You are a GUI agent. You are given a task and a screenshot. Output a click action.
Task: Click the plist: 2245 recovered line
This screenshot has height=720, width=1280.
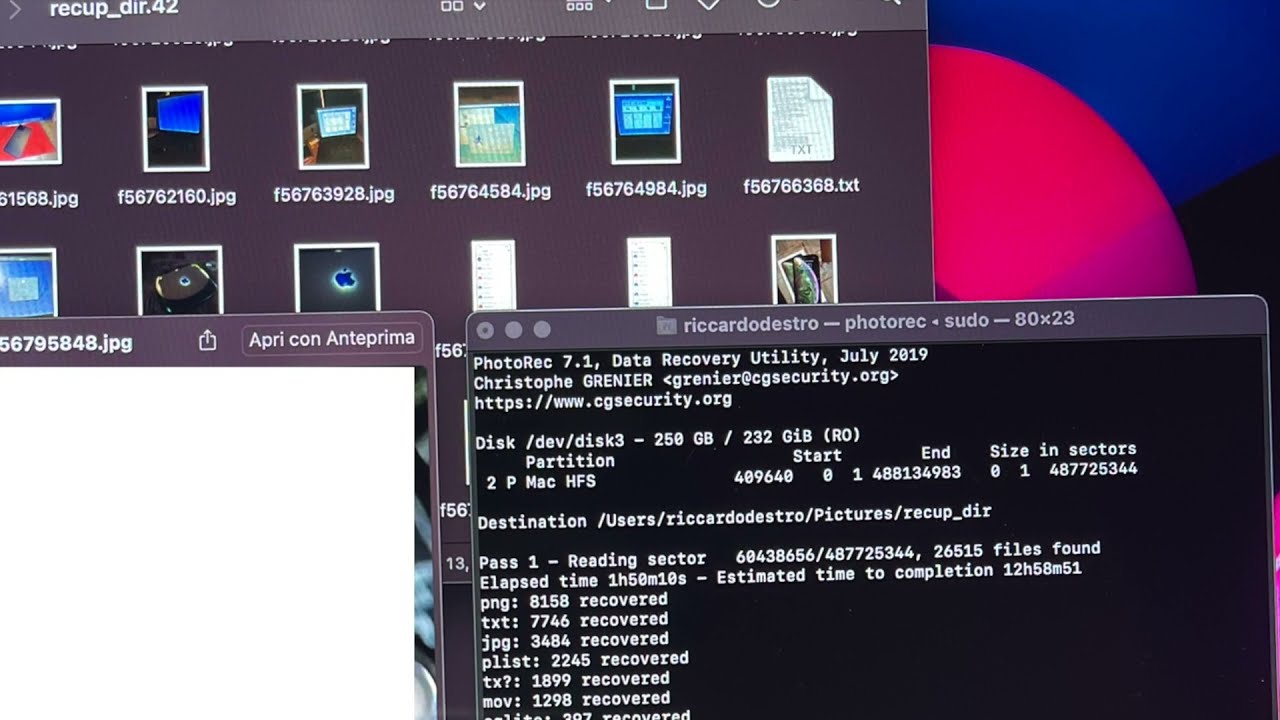click(584, 660)
